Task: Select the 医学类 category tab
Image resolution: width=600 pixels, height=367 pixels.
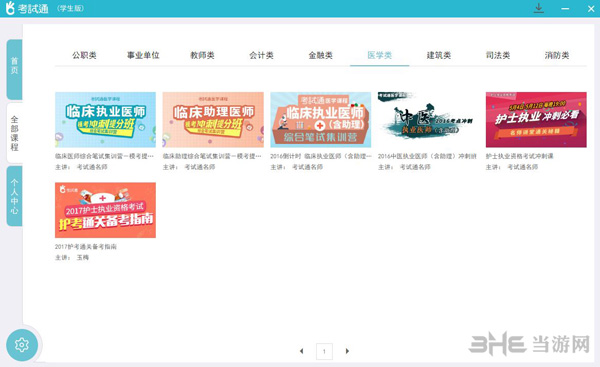Action: (x=380, y=55)
